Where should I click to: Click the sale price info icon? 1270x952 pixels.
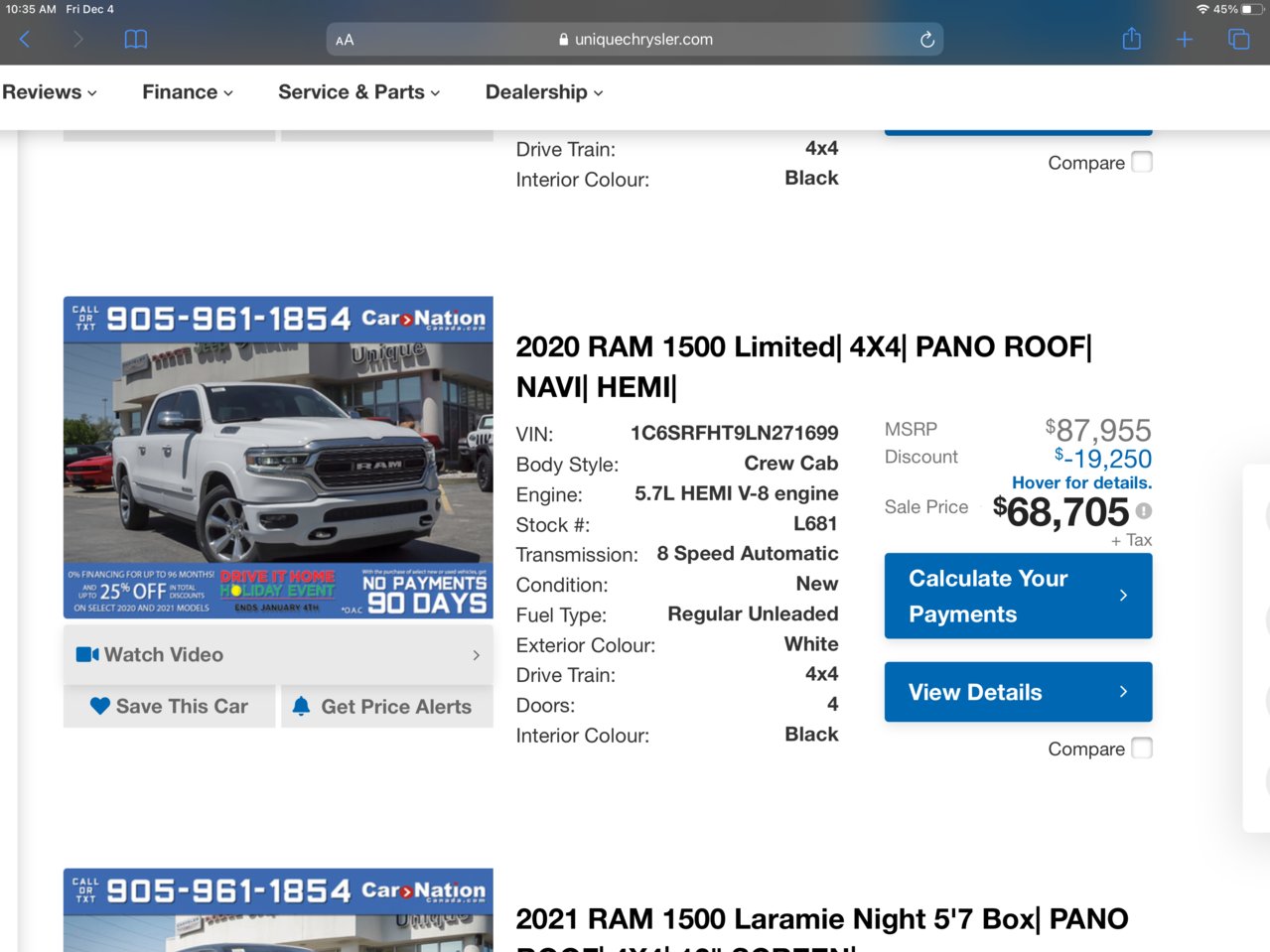(x=1144, y=511)
